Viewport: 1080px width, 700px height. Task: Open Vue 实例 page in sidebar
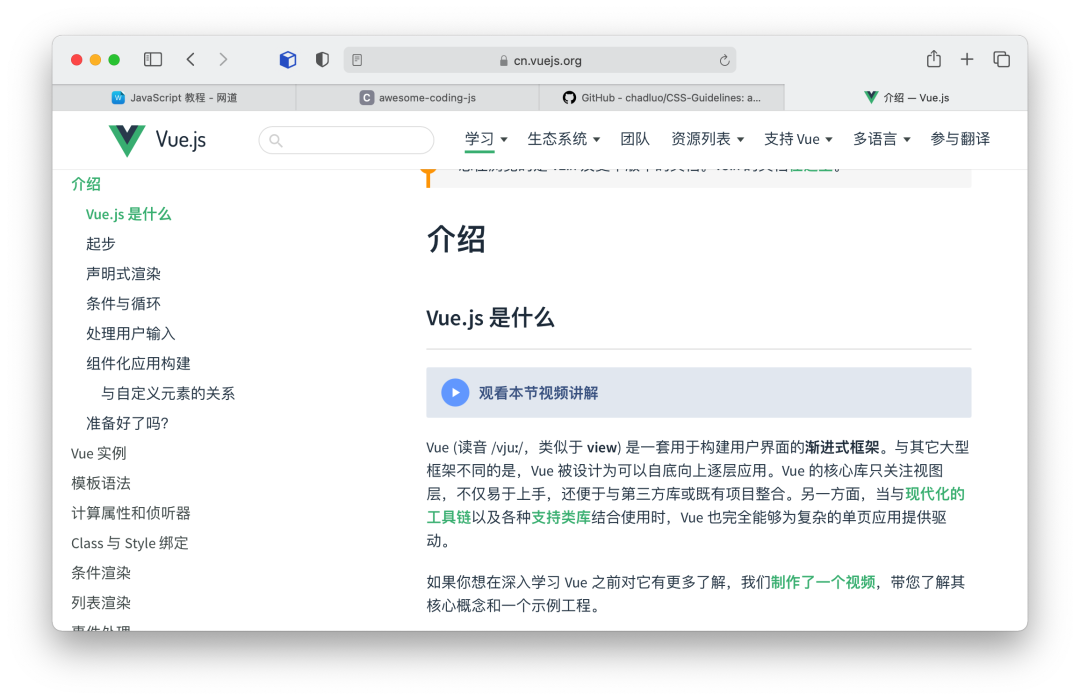[x=98, y=453]
